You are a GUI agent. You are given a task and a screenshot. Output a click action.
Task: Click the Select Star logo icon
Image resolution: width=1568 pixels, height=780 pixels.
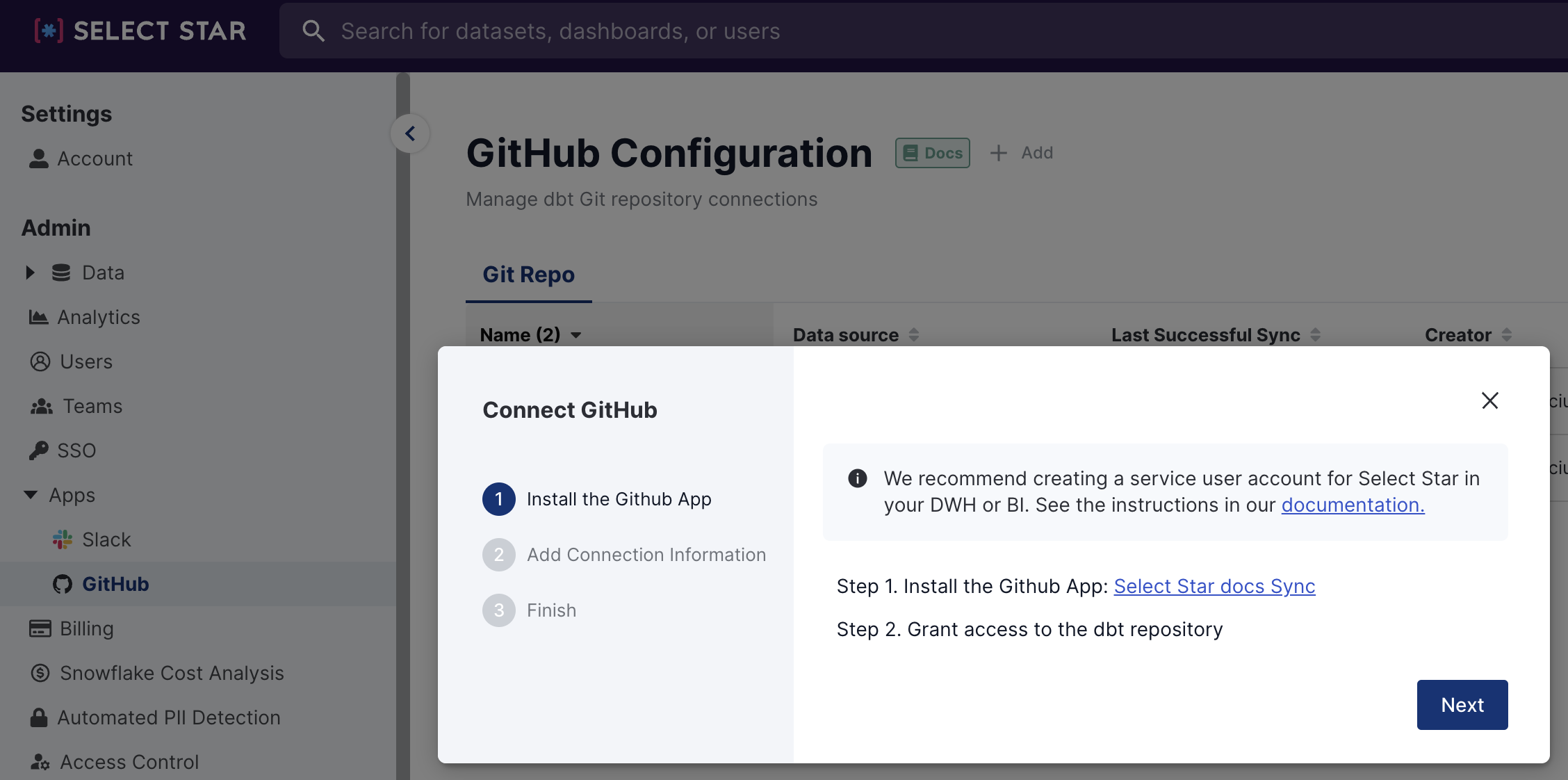click(x=49, y=31)
